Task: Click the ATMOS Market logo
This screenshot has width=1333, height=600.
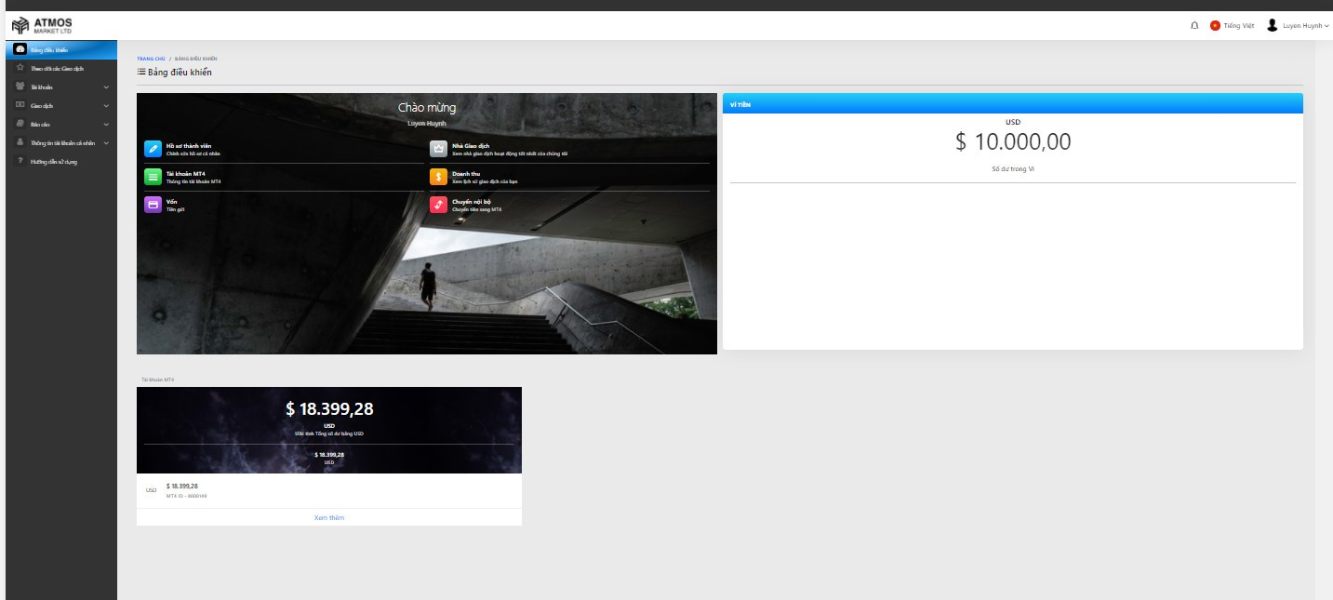Action: coord(42,25)
